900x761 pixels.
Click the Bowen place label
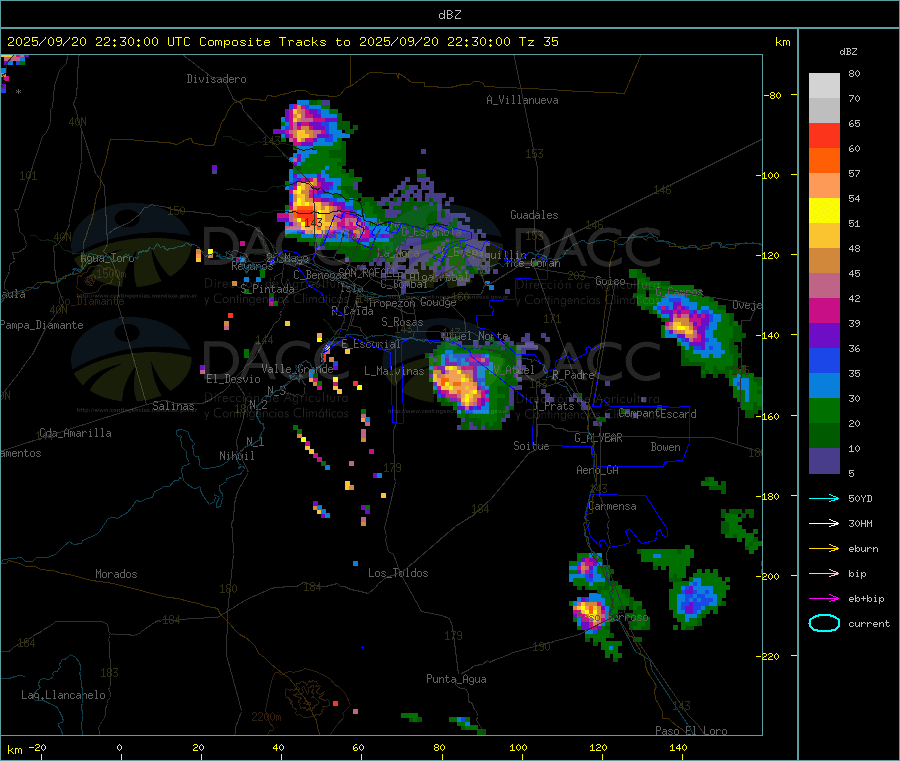point(666,447)
